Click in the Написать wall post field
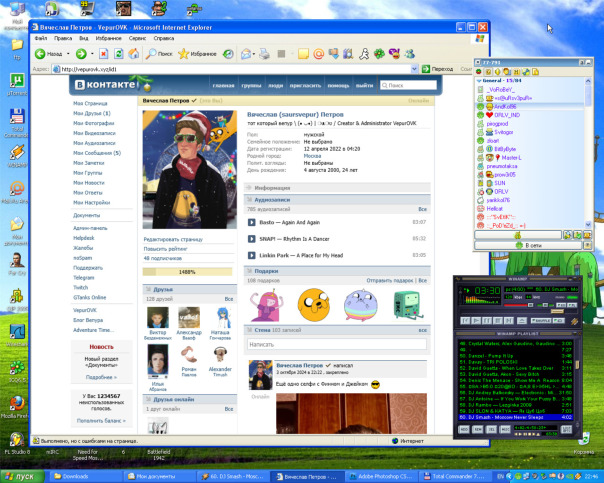 coord(337,344)
